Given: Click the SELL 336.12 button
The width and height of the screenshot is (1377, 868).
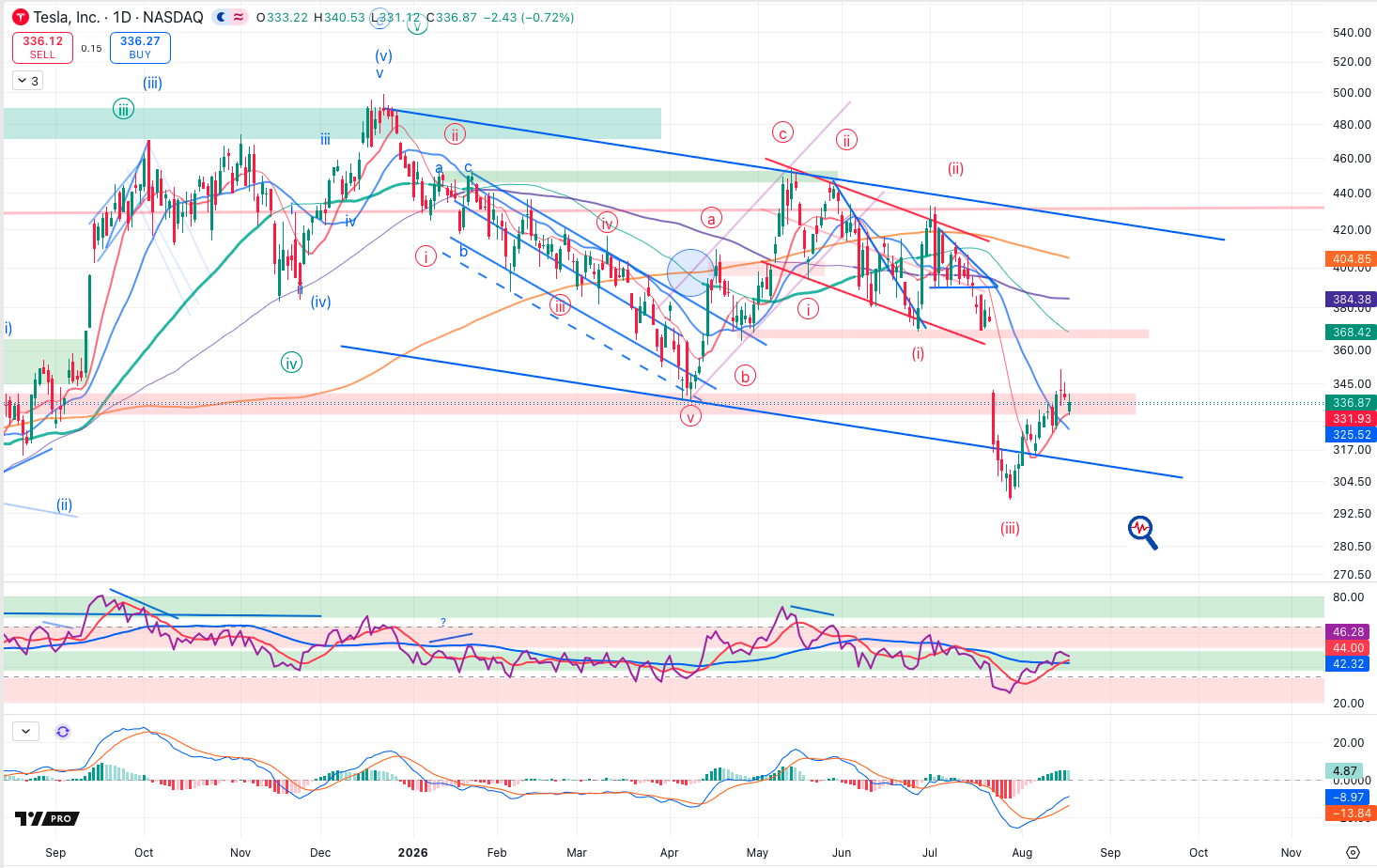Looking at the screenshot, I should pos(42,47).
